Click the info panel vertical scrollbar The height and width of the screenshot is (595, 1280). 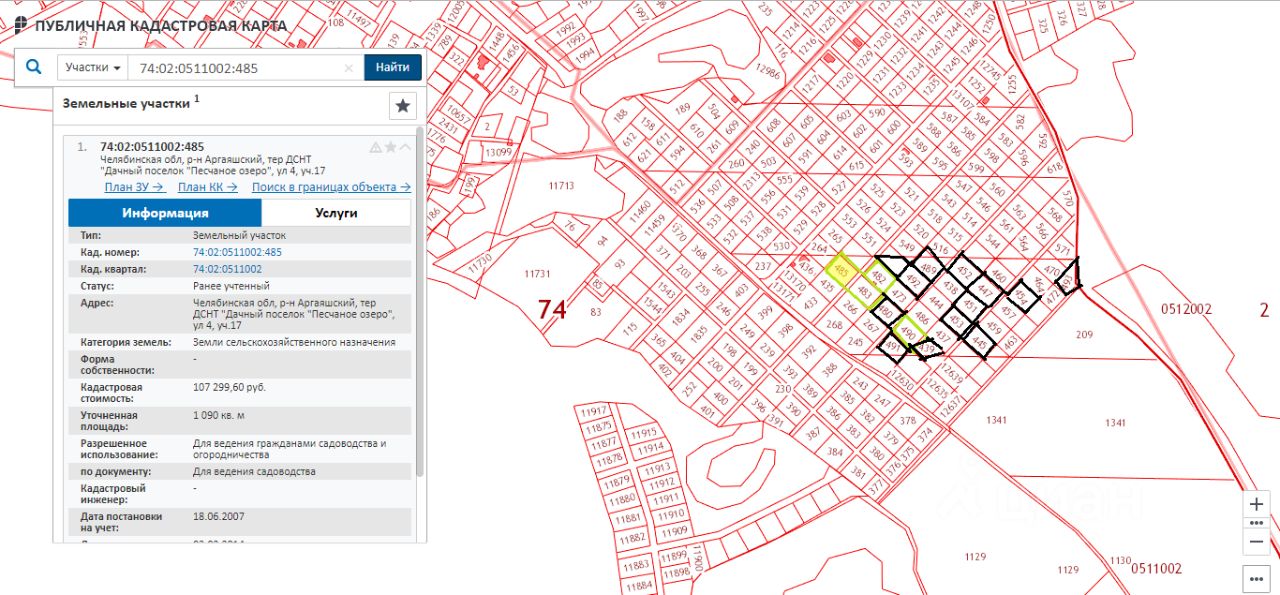click(x=420, y=300)
